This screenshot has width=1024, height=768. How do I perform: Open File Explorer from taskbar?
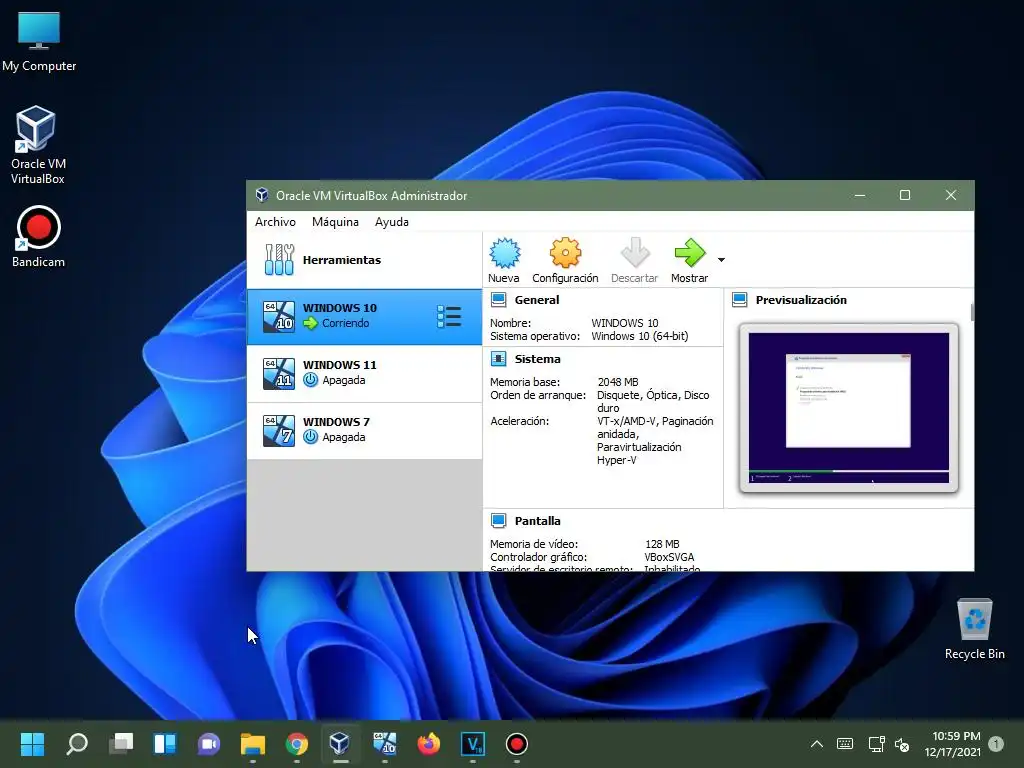pos(253,744)
